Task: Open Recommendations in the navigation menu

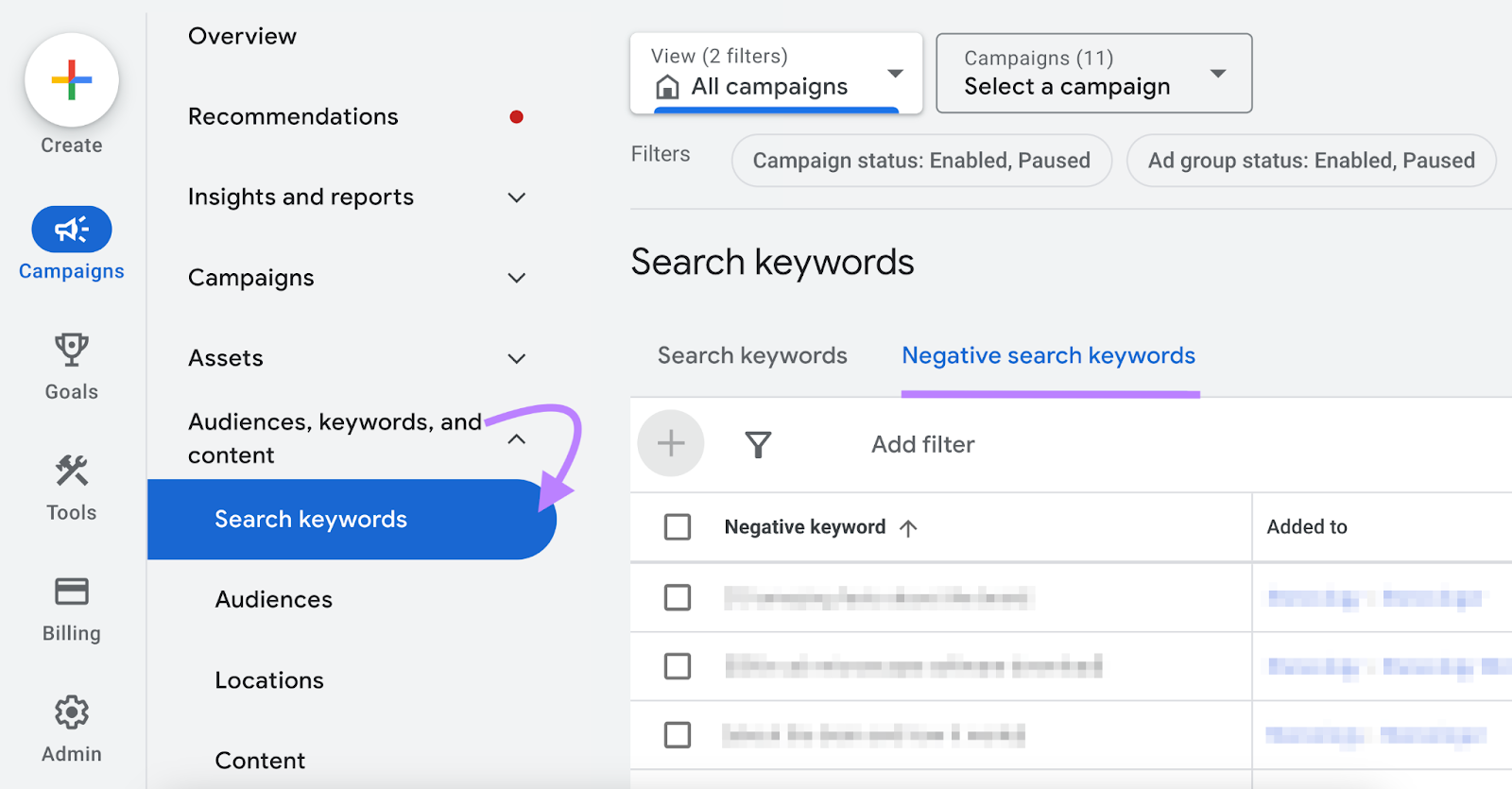Action: 293,117
